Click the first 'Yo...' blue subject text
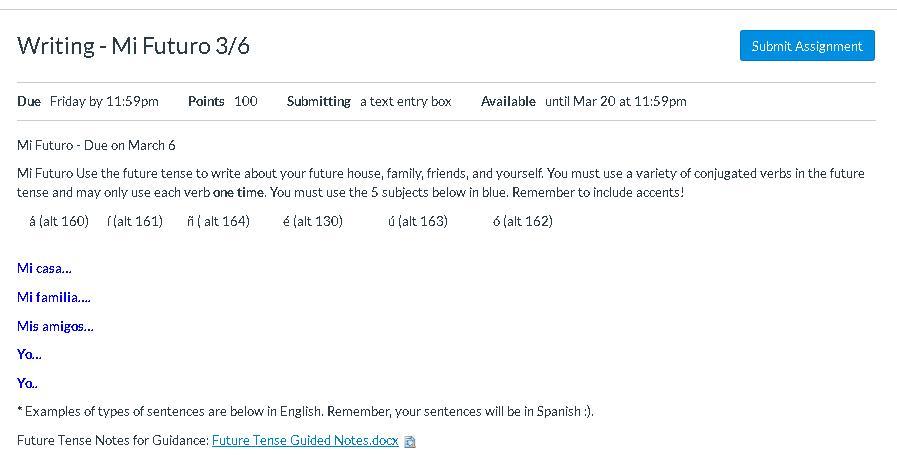 (29, 354)
